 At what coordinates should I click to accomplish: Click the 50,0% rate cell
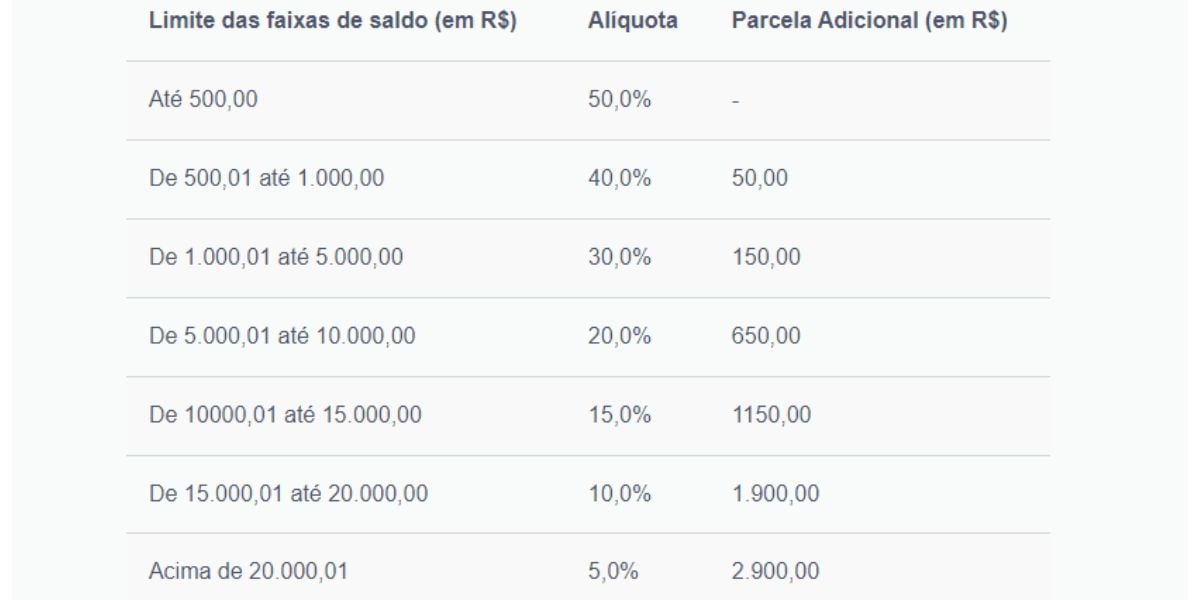point(620,100)
